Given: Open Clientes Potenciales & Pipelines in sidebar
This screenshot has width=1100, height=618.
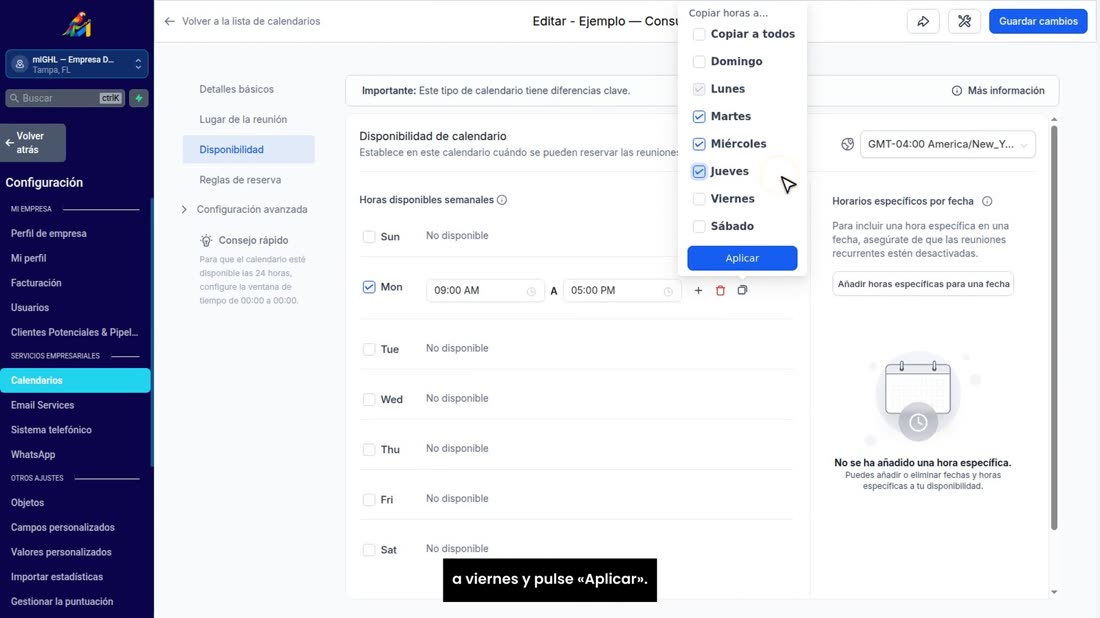Looking at the screenshot, I should [x=74, y=332].
